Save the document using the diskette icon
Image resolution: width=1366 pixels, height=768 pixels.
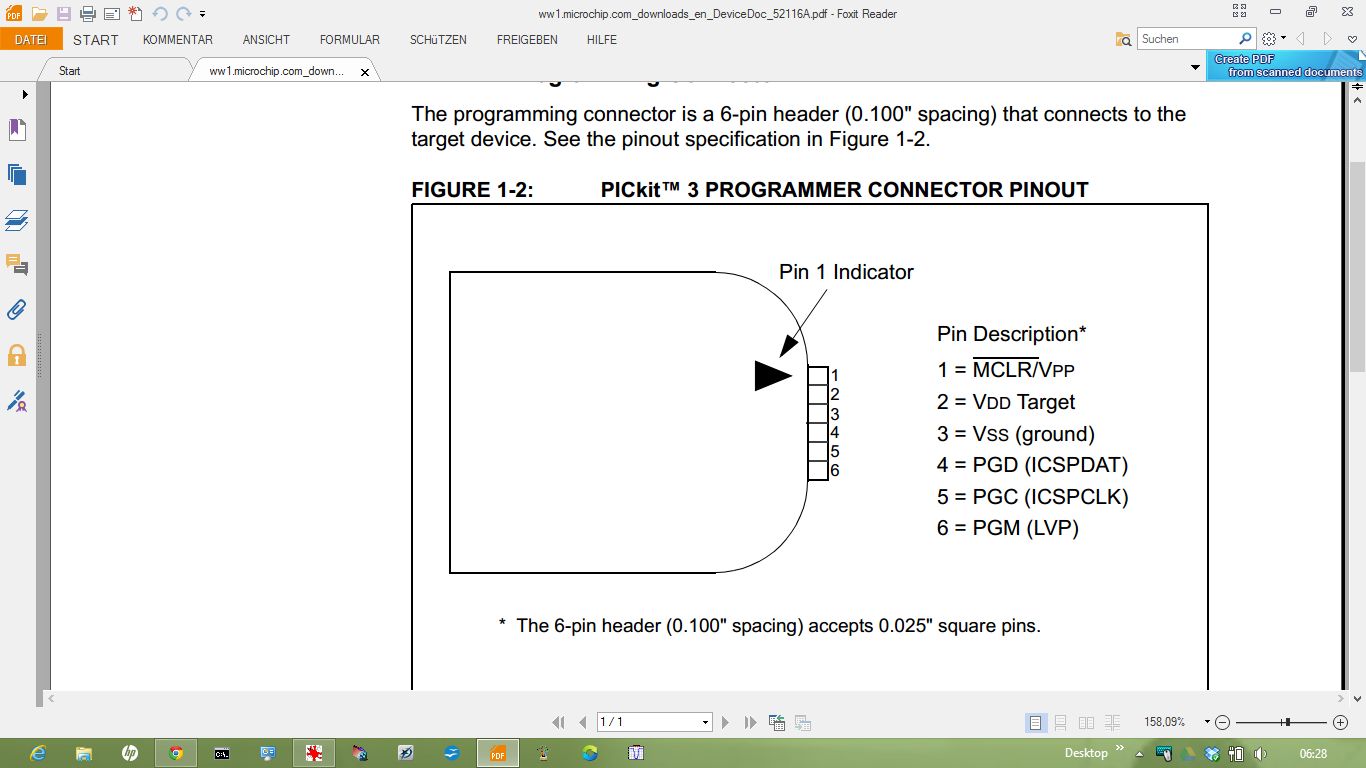point(64,14)
